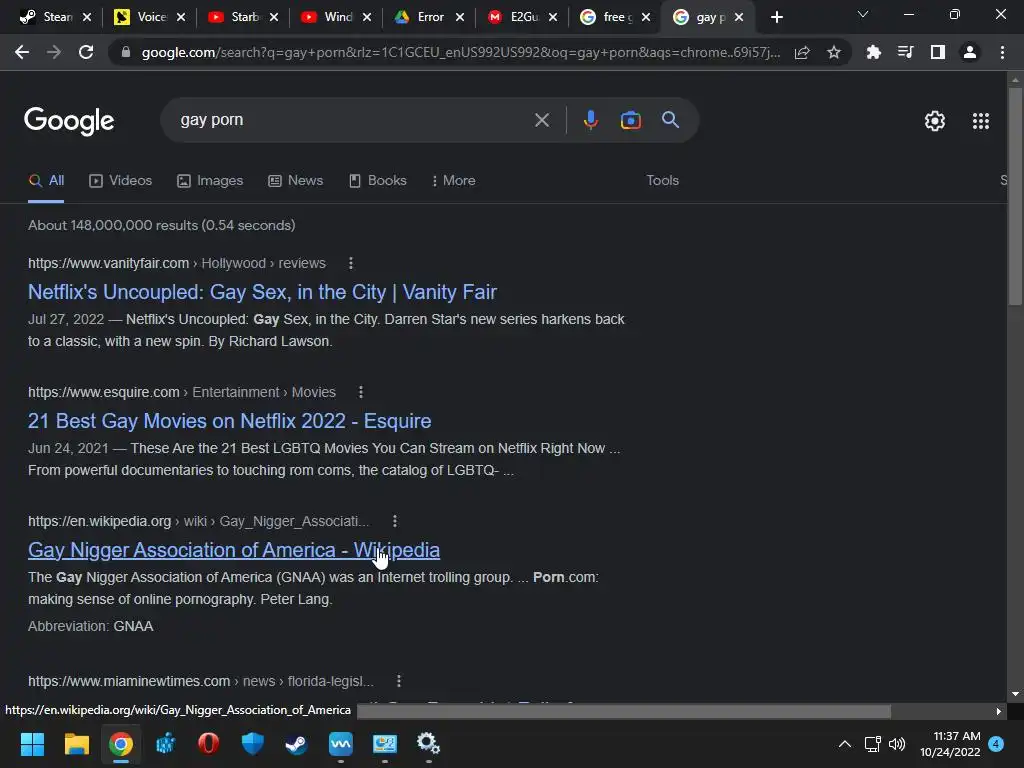Switch to the Starb YouTube tab
Viewport: 1024px width, 768px height.
pyautogui.click(x=236, y=17)
